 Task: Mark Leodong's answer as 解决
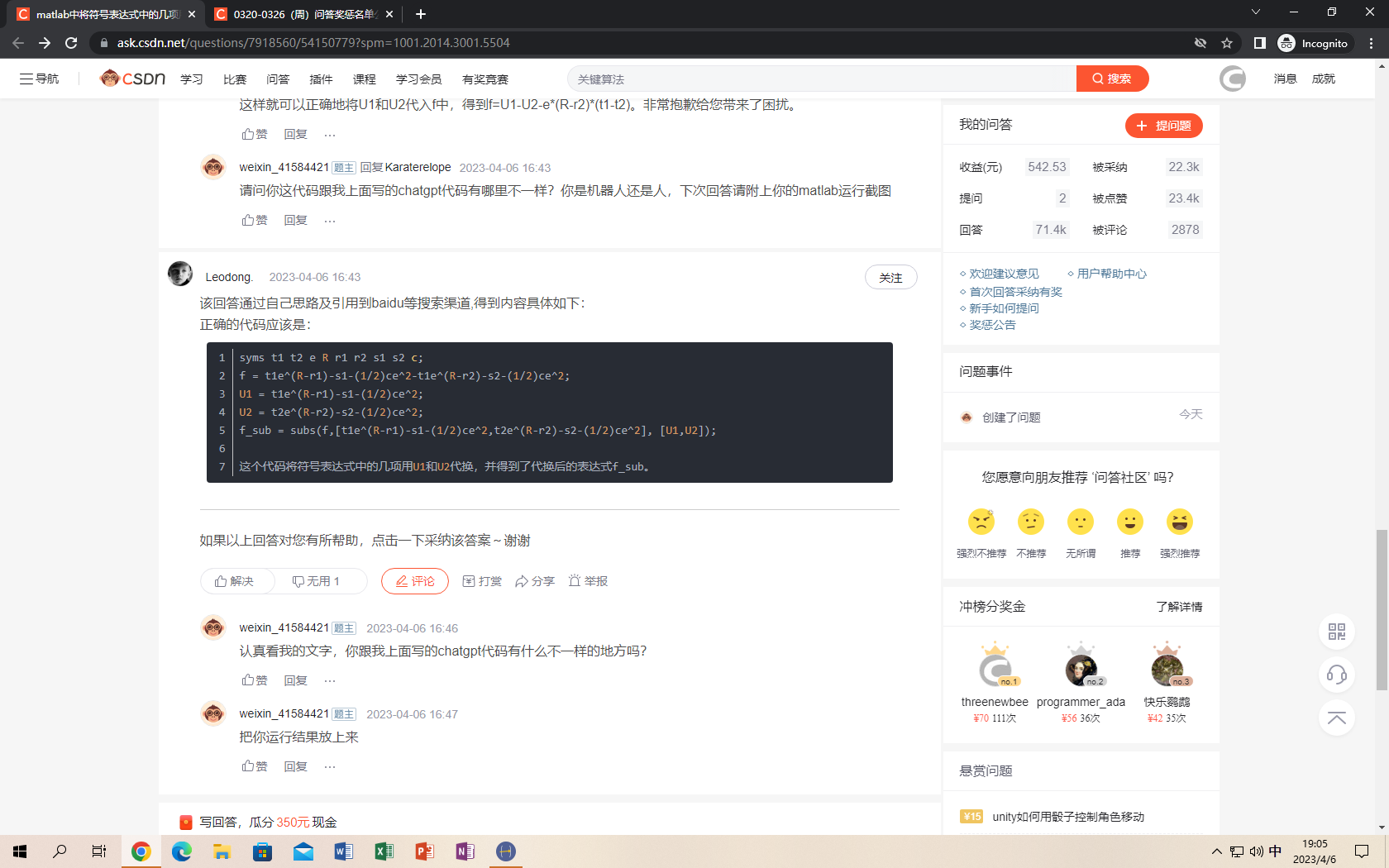click(x=235, y=581)
